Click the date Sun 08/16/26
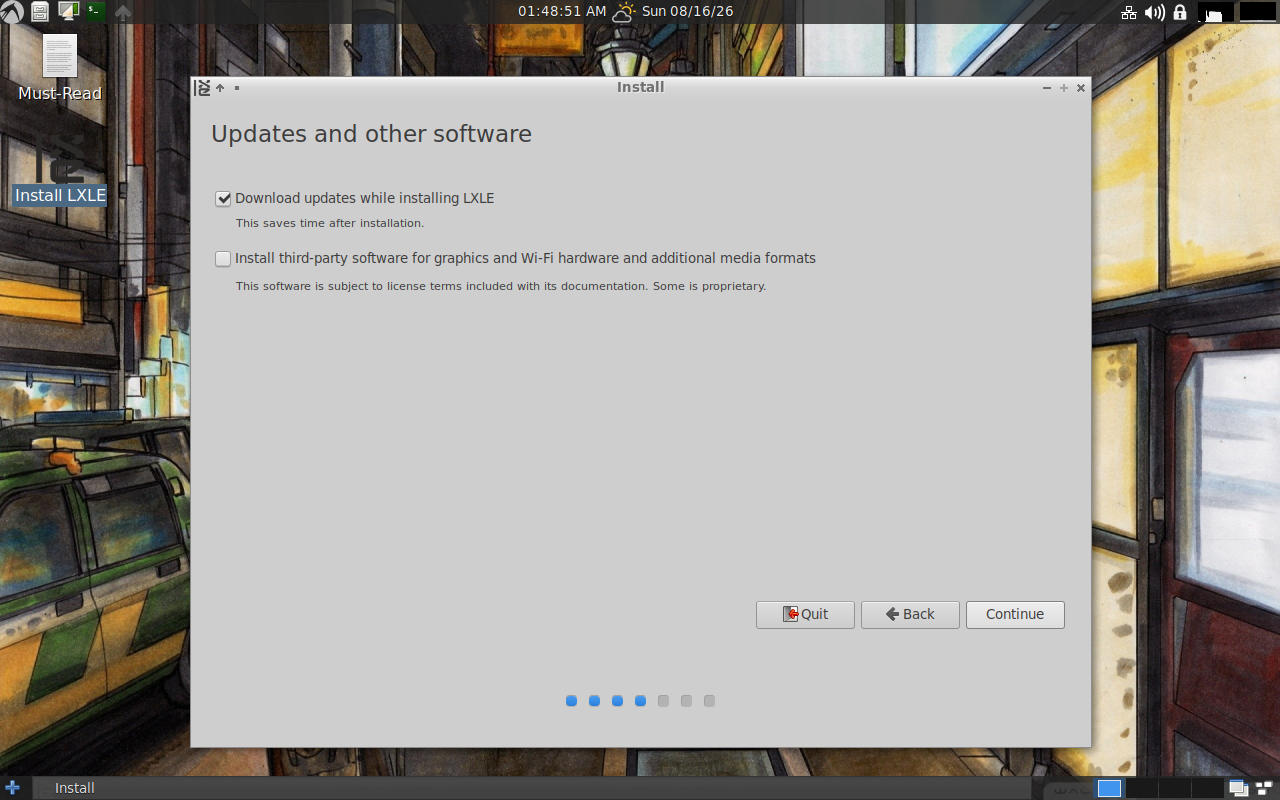 (687, 12)
